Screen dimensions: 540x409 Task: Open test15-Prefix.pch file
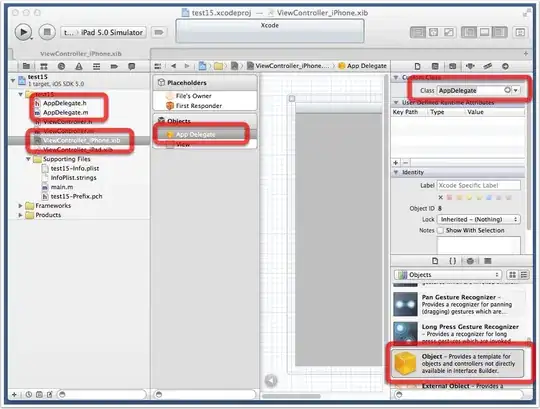76,196
